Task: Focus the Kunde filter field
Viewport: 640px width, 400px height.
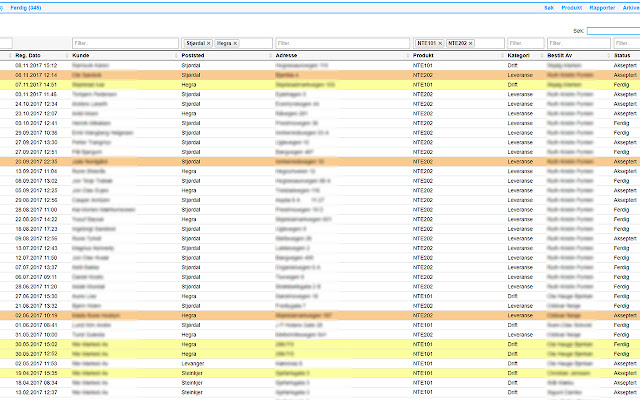Action: pyautogui.click(x=123, y=44)
